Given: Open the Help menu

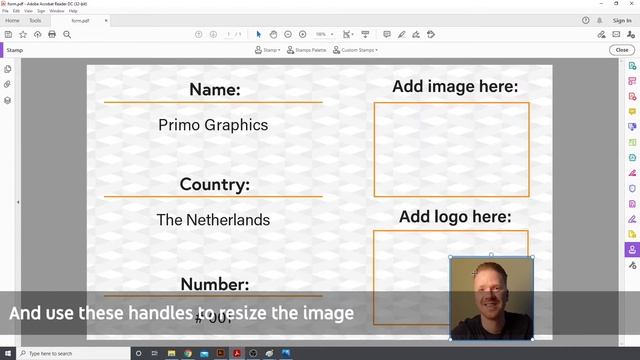Looking at the screenshot, I should click(73, 11).
